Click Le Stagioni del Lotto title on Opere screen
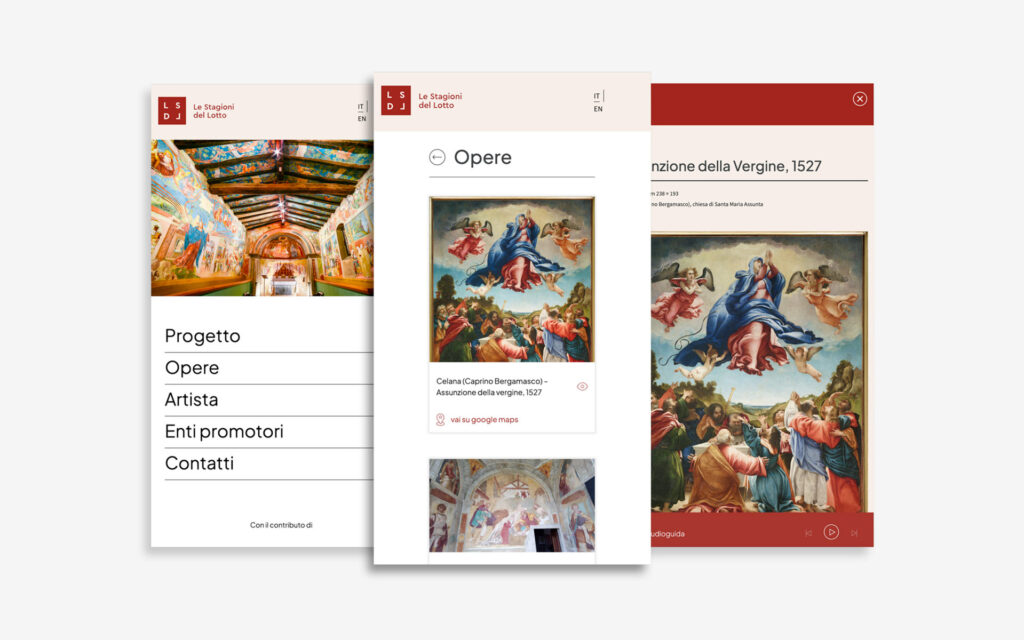Screen dimensions: 1024x640 (x=440, y=101)
